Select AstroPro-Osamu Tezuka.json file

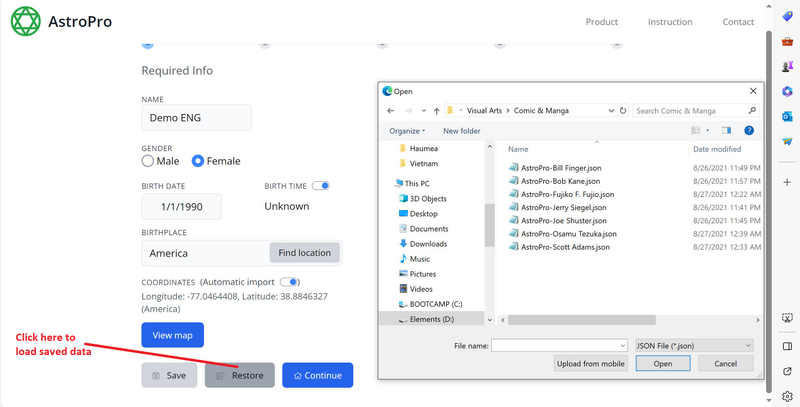[x=562, y=233]
